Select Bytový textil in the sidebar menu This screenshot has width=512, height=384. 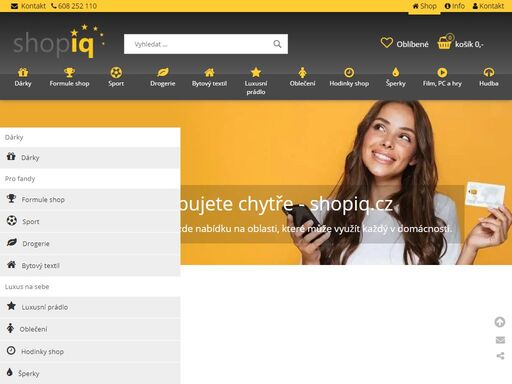tap(90, 265)
